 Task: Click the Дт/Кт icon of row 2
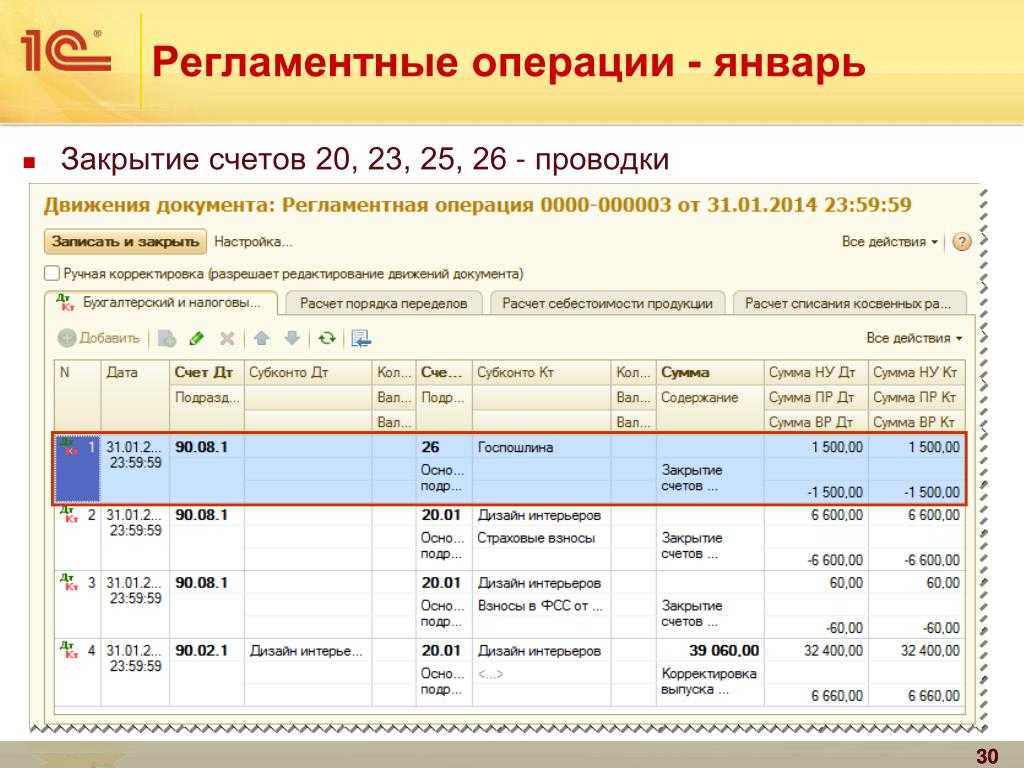pyautogui.click(x=68, y=515)
